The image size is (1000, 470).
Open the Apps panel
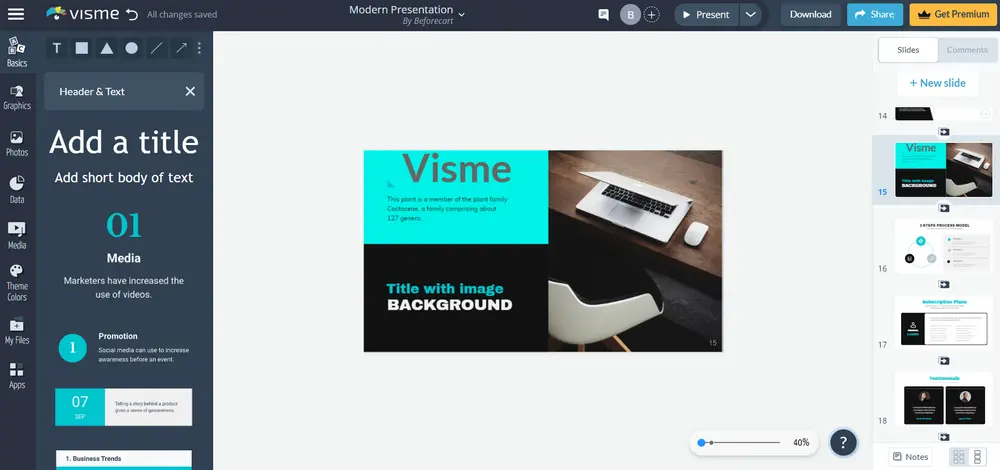click(x=17, y=376)
